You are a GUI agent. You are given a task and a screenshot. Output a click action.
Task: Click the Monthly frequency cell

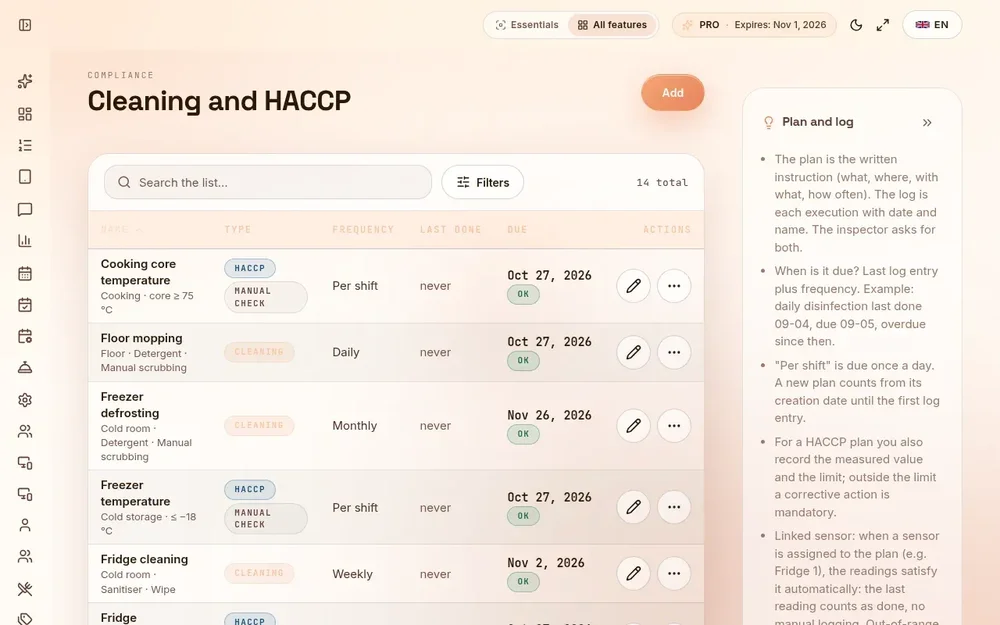[x=355, y=425]
